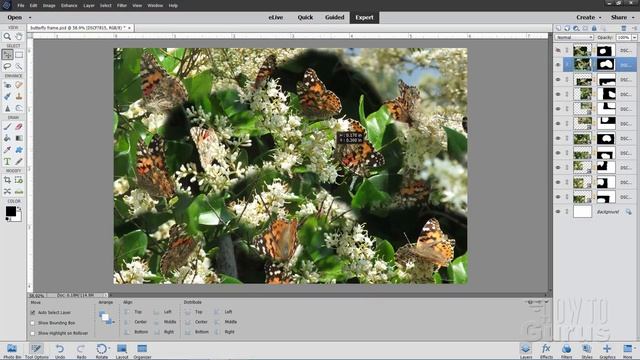Click the foreground color swatch
Viewport: 640px width, 360px height.
click(11, 211)
